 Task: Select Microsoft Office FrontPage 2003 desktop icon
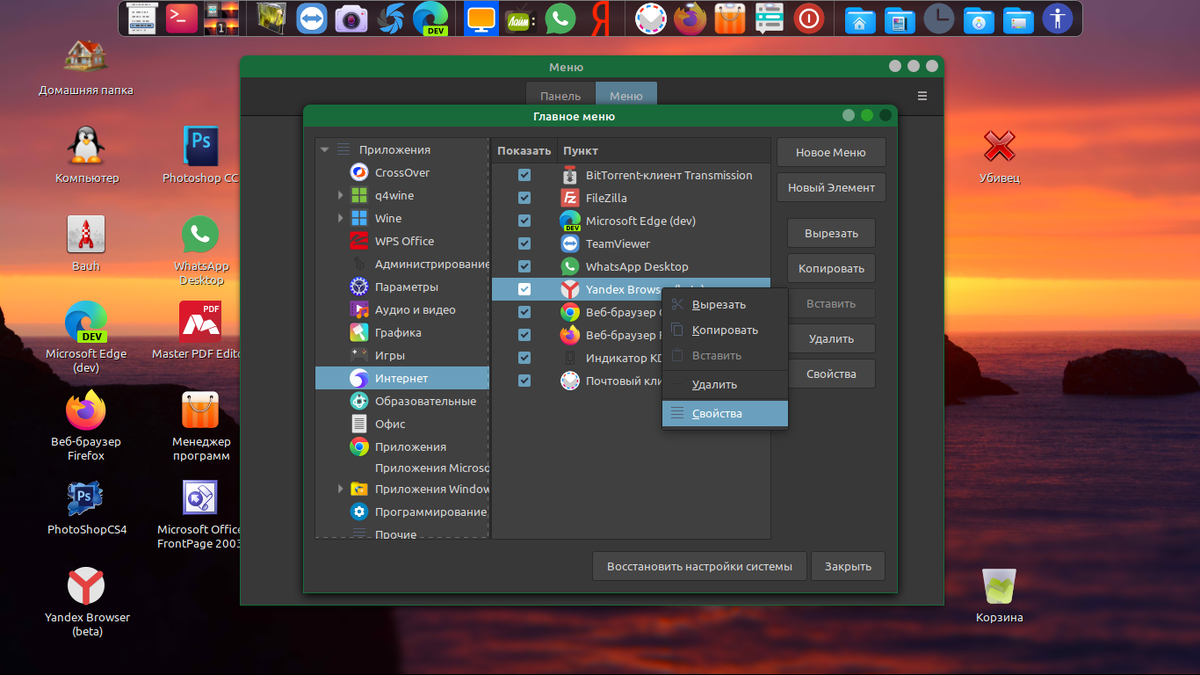click(x=199, y=515)
